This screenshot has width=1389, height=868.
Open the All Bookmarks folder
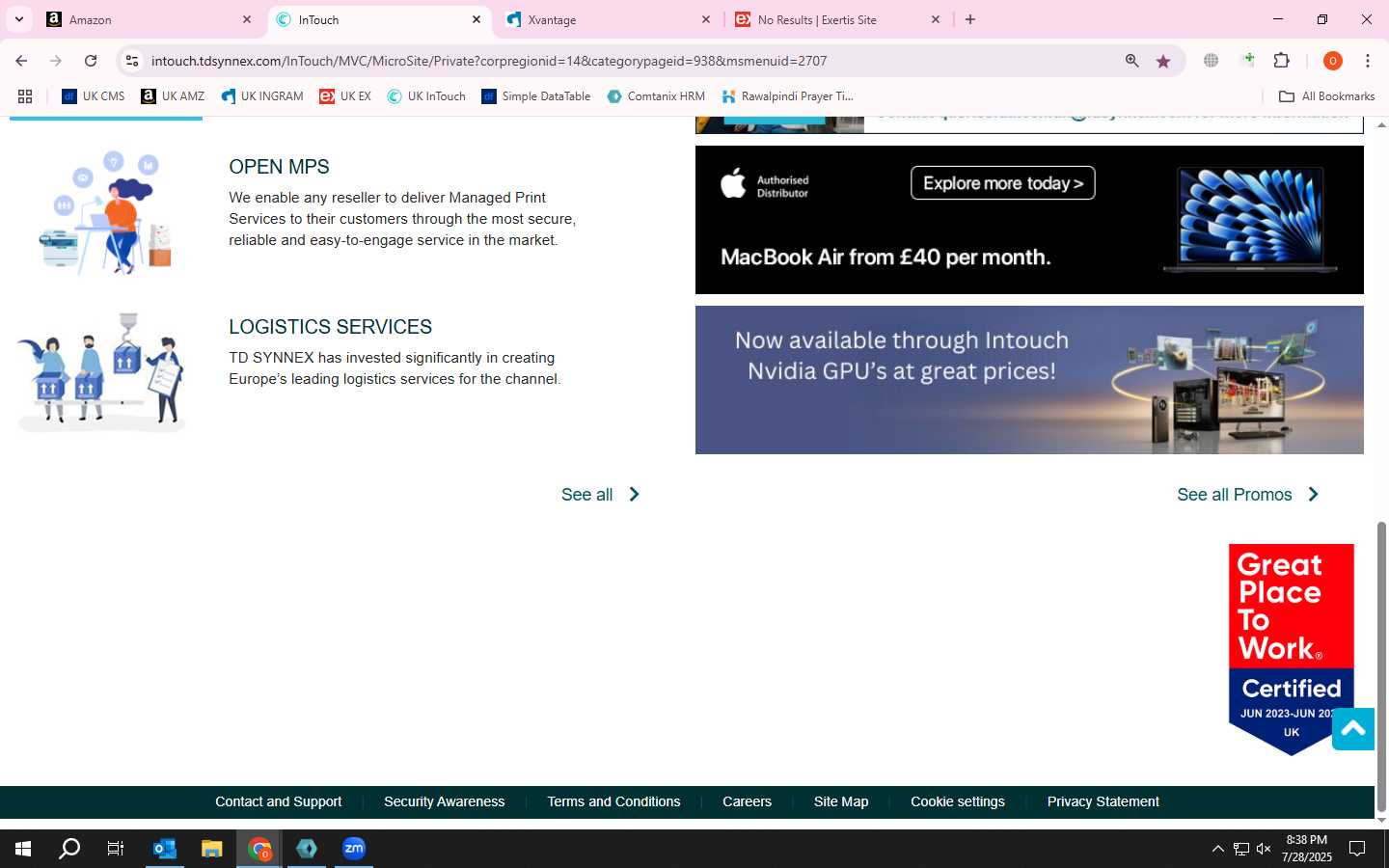(1326, 96)
